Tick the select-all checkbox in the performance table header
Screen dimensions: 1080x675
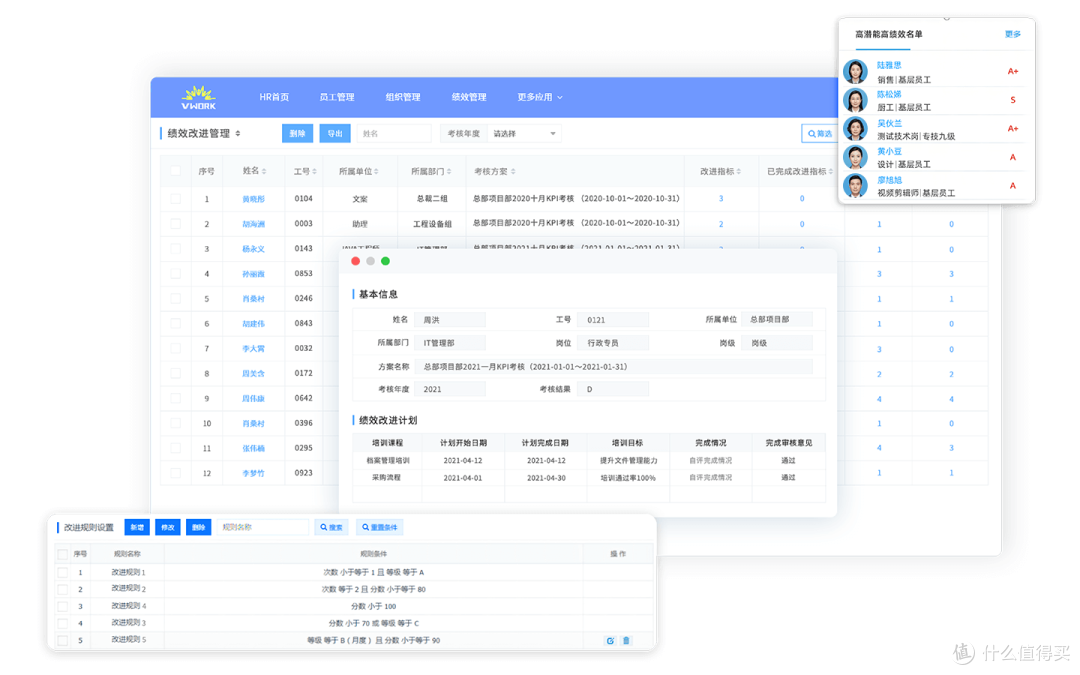tap(175, 171)
